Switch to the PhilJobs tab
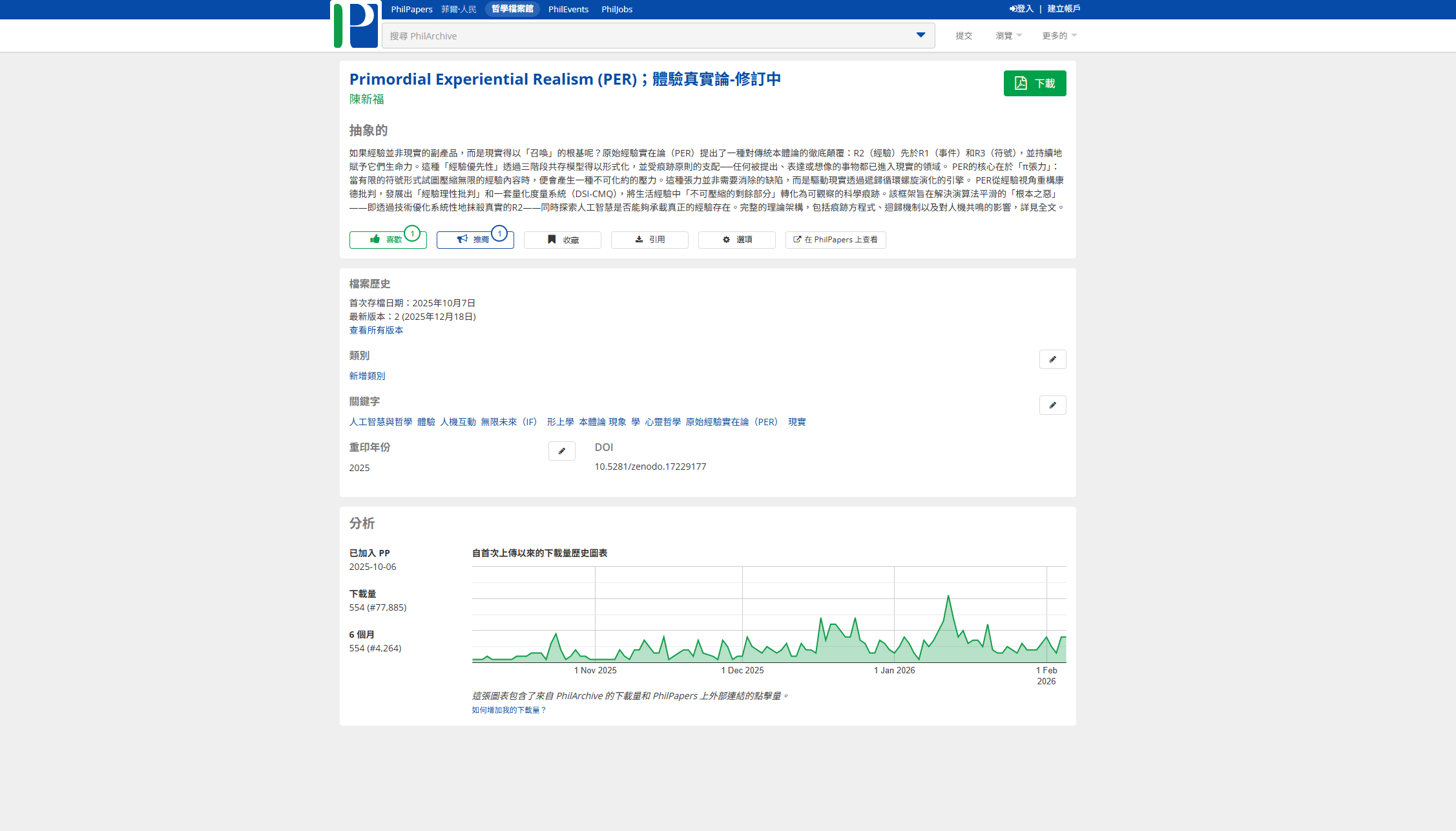The image size is (1456, 831). click(x=616, y=9)
